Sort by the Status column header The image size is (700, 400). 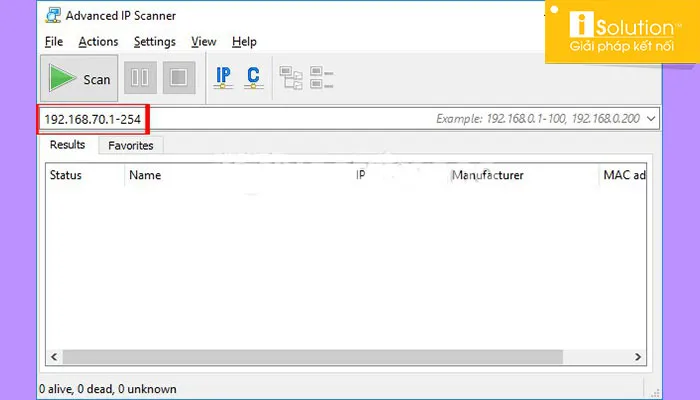pos(85,175)
